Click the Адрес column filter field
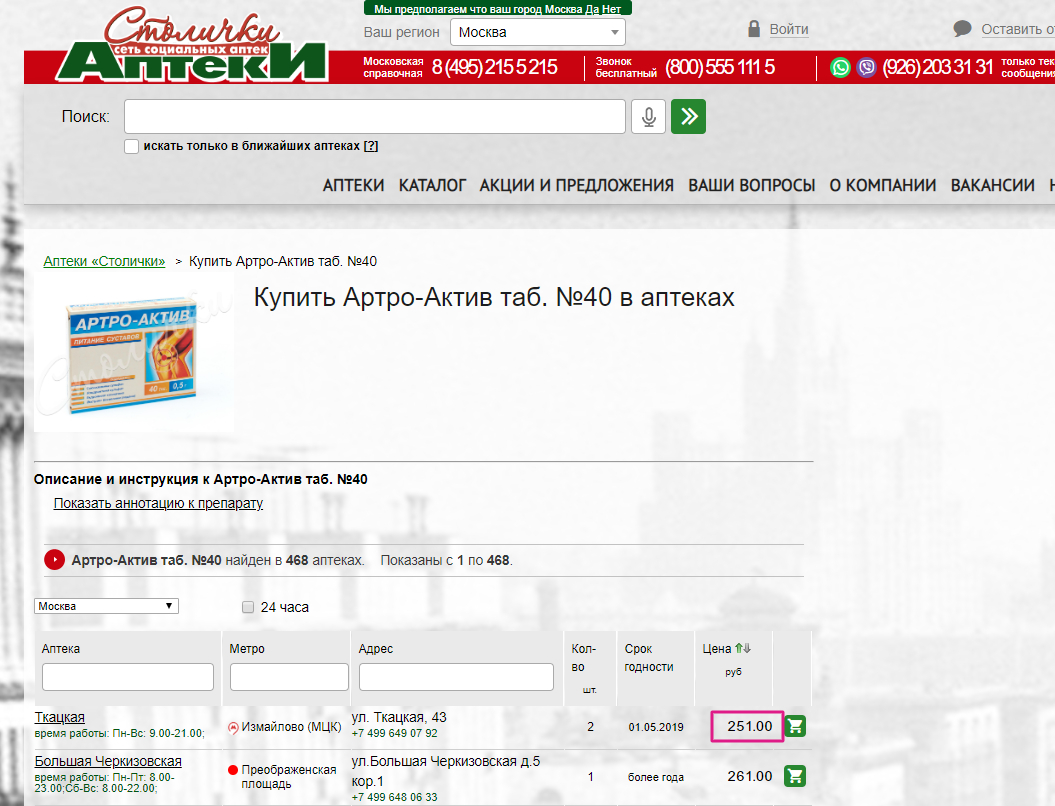Screen dimensions: 1055x806 [456, 677]
